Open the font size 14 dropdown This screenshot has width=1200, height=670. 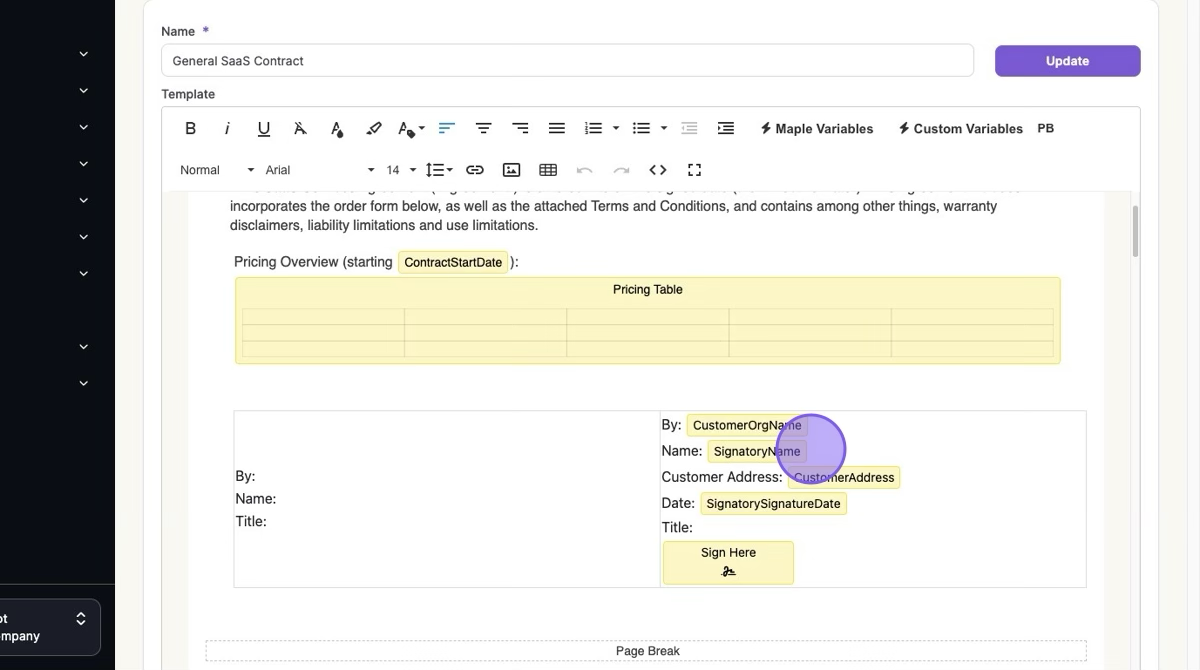pyautogui.click(x=399, y=170)
